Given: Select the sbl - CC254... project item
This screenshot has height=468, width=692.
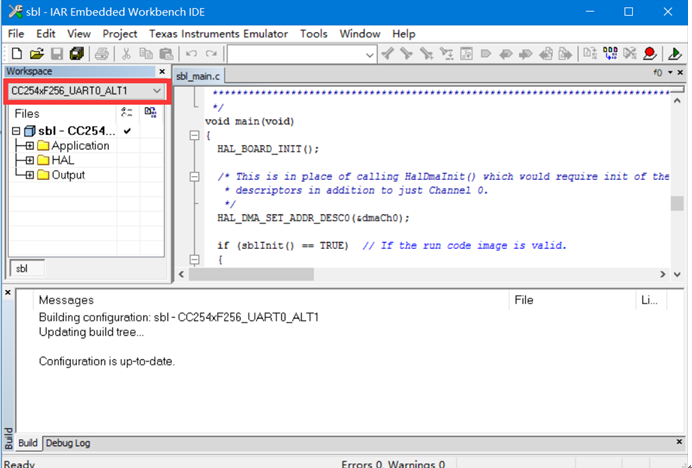Looking at the screenshot, I should click(76, 131).
